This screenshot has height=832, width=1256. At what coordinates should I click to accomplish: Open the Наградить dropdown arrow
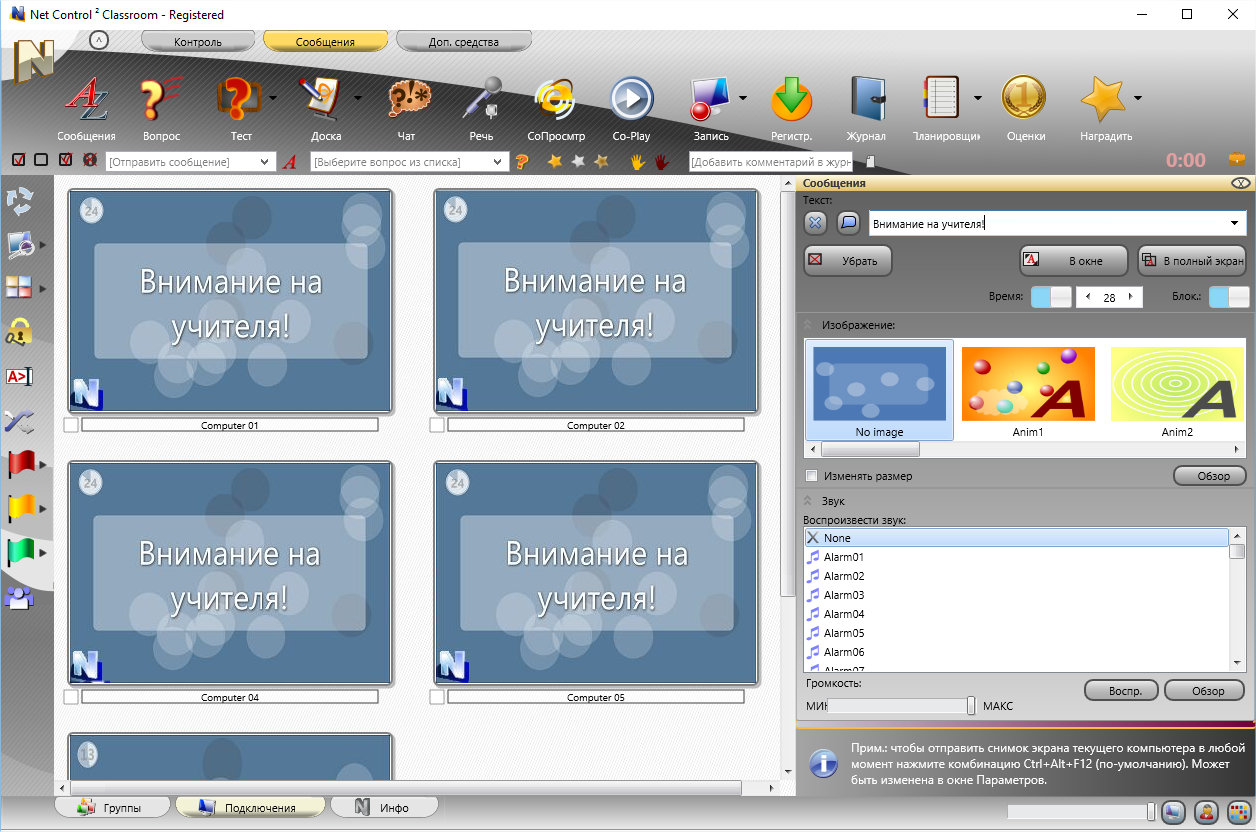click(x=1138, y=98)
